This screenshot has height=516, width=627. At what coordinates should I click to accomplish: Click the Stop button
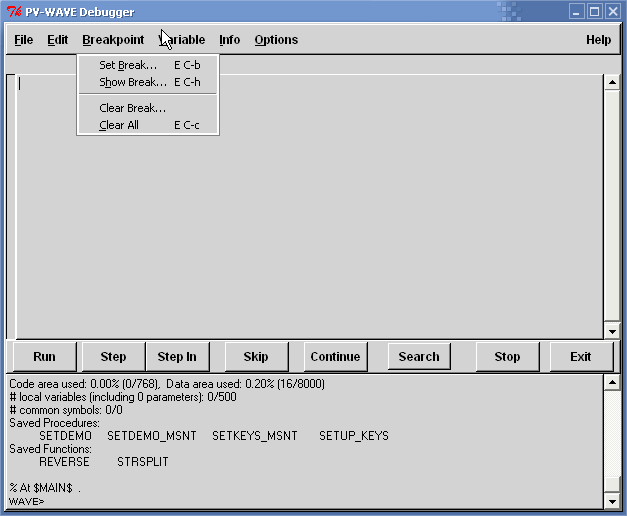tap(507, 356)
